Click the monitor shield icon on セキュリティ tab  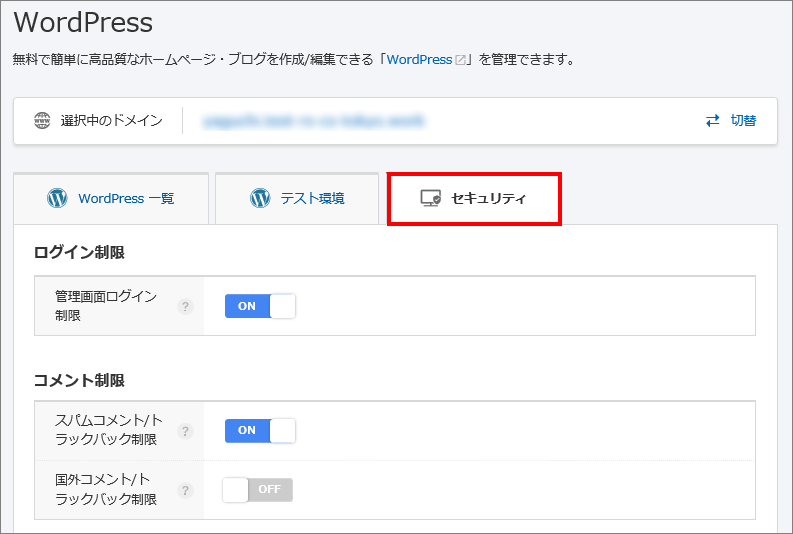[x=430, y=198]
